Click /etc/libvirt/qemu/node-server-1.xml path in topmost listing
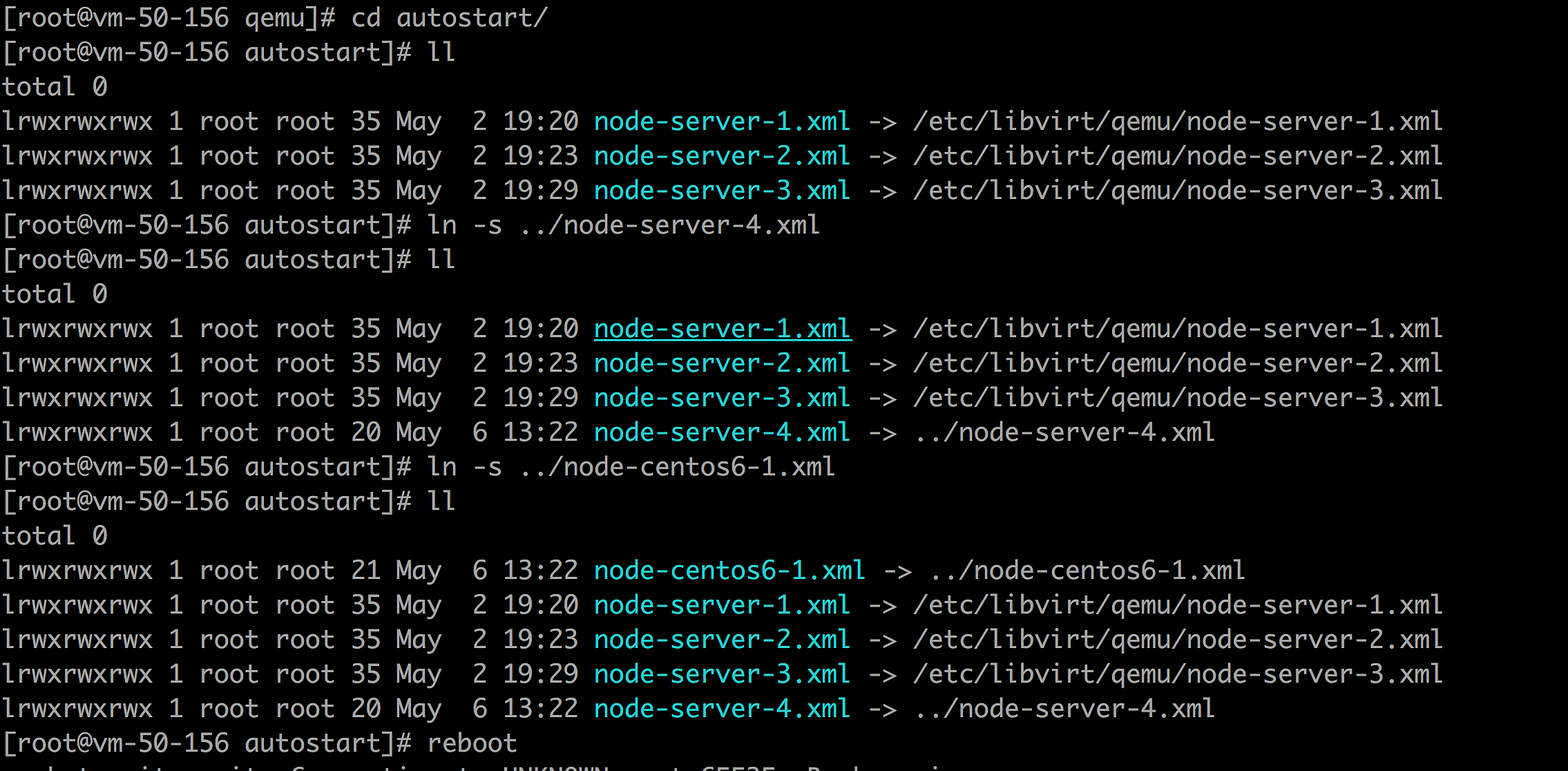This screenshot has height=771, width=1568. click(x=1178, y=122)
